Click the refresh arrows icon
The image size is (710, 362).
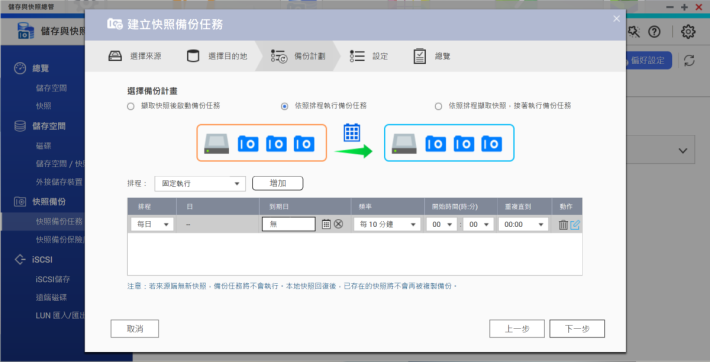coord(689,60)
